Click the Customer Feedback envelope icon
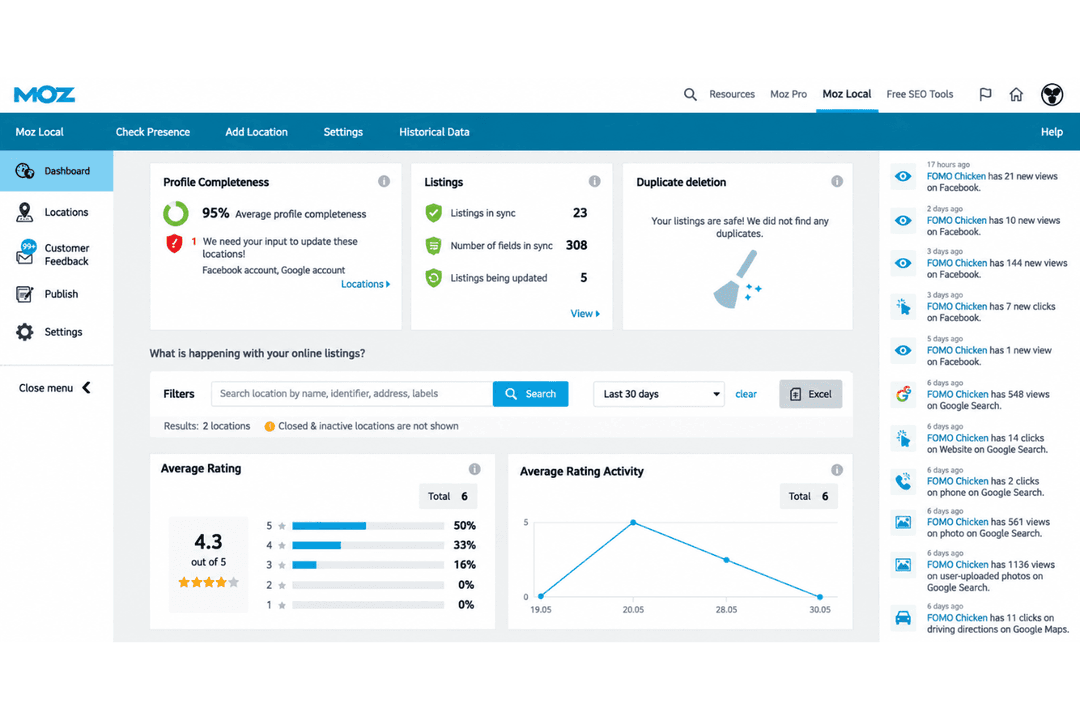This screenshot has height=720, width=1080. (x=25, y=253)
